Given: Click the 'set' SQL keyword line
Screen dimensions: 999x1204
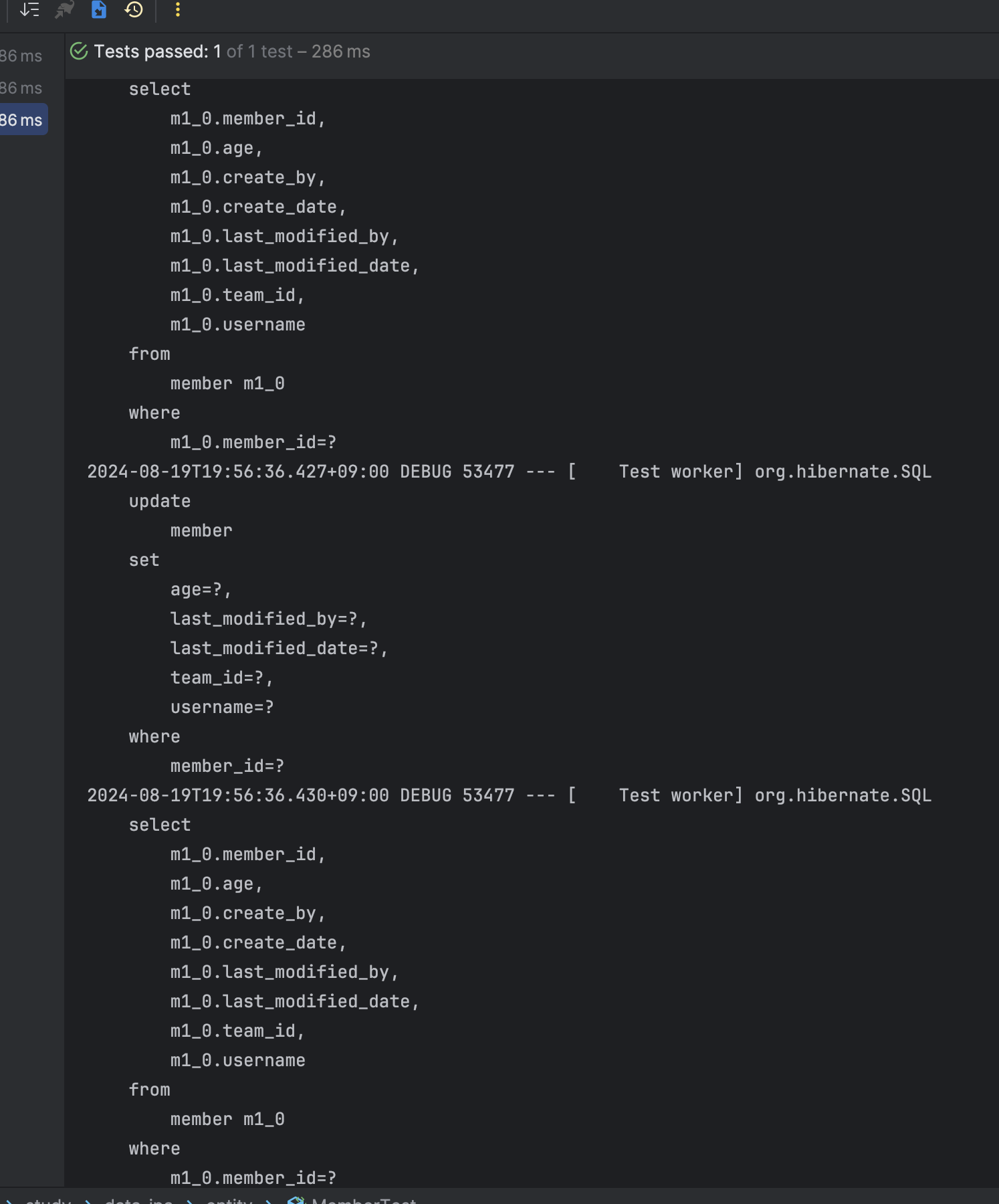Looking at the screenshot, I should pos(144,560).
